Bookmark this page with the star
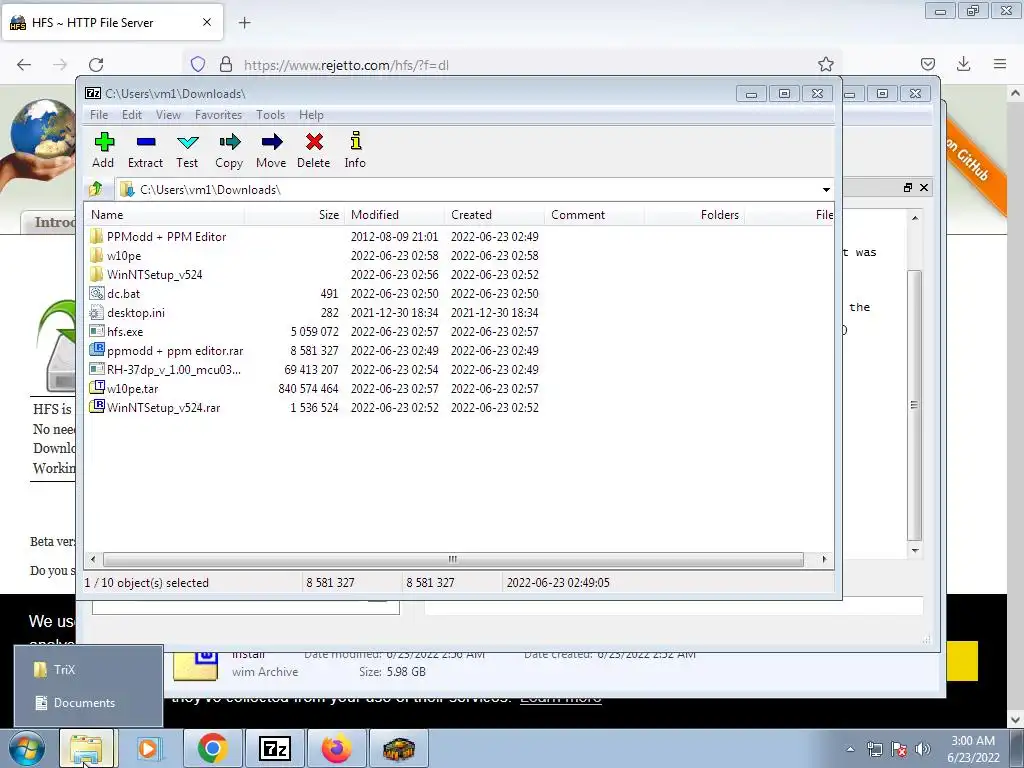1024x768 pixels. click(825, 64)
